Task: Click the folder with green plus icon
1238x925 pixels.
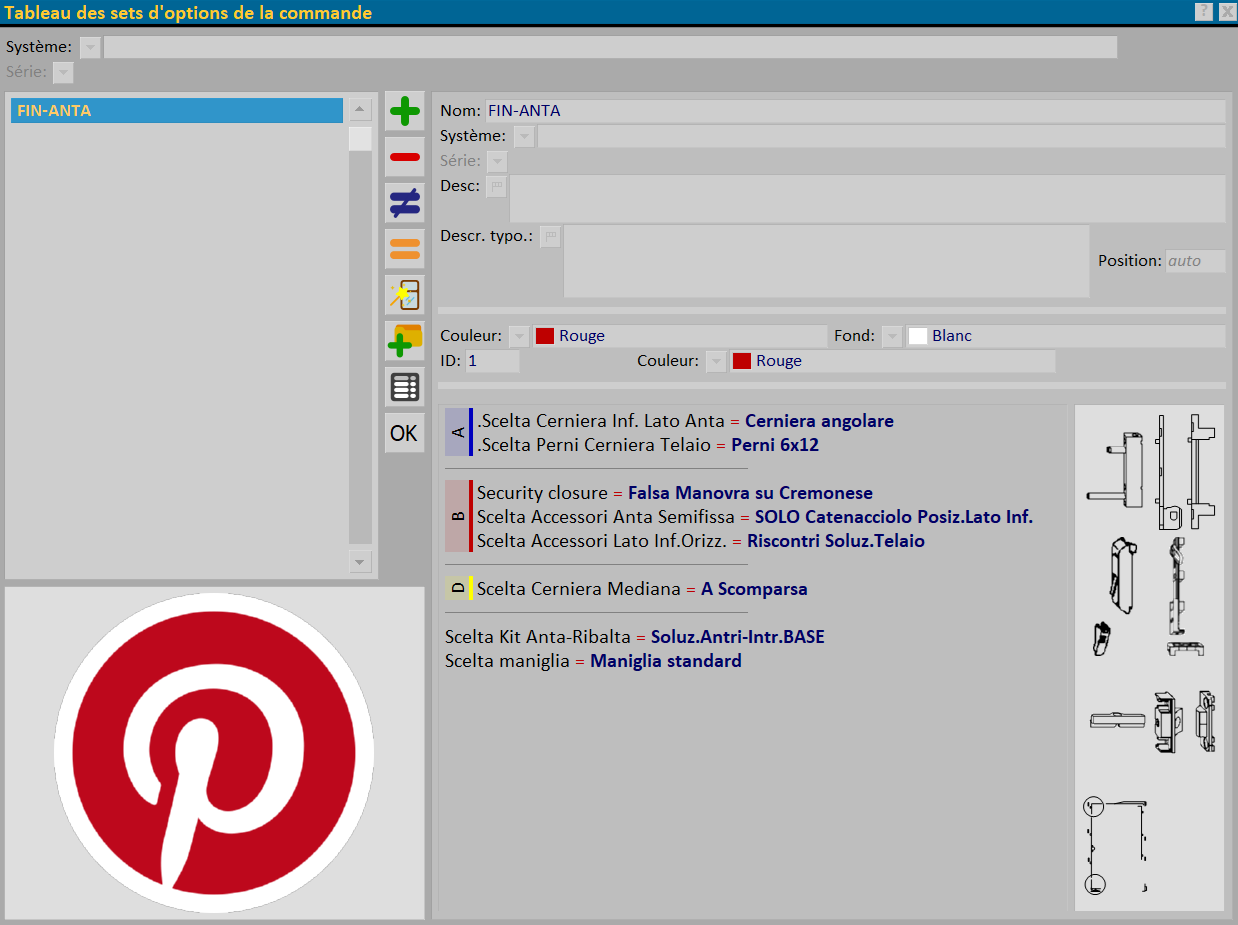Action: click(x=405, y=341)
